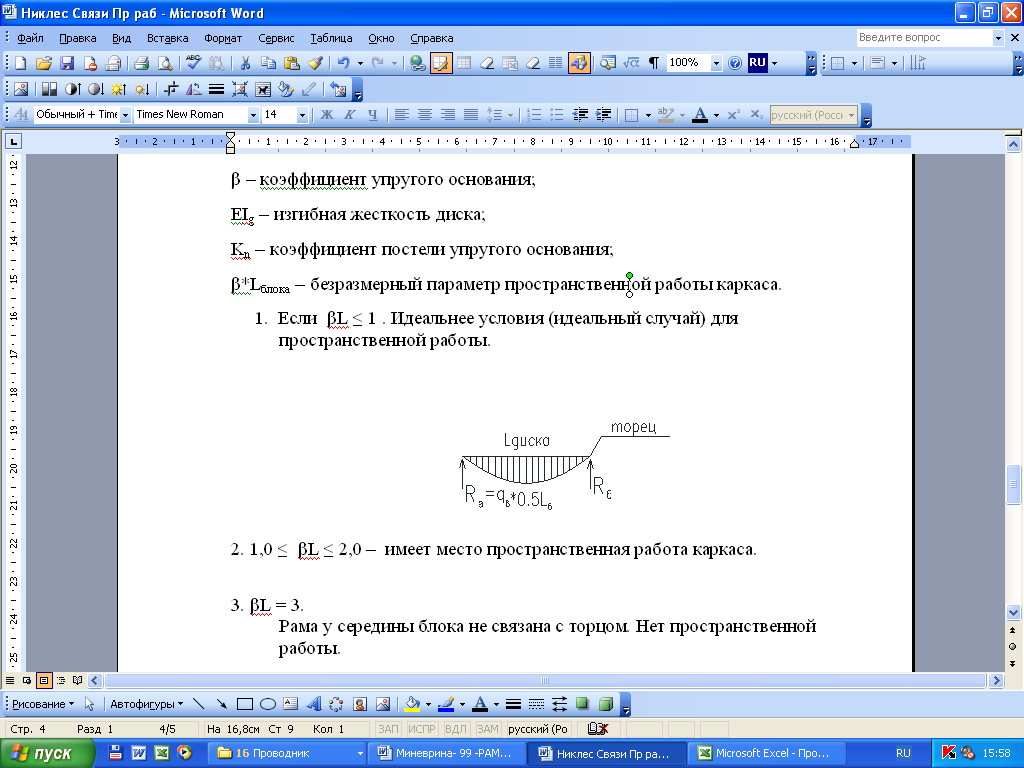The image size is (1024, 768).
Task: Switch to Microsoft Excel taskbar window
Action: (767, 753)
